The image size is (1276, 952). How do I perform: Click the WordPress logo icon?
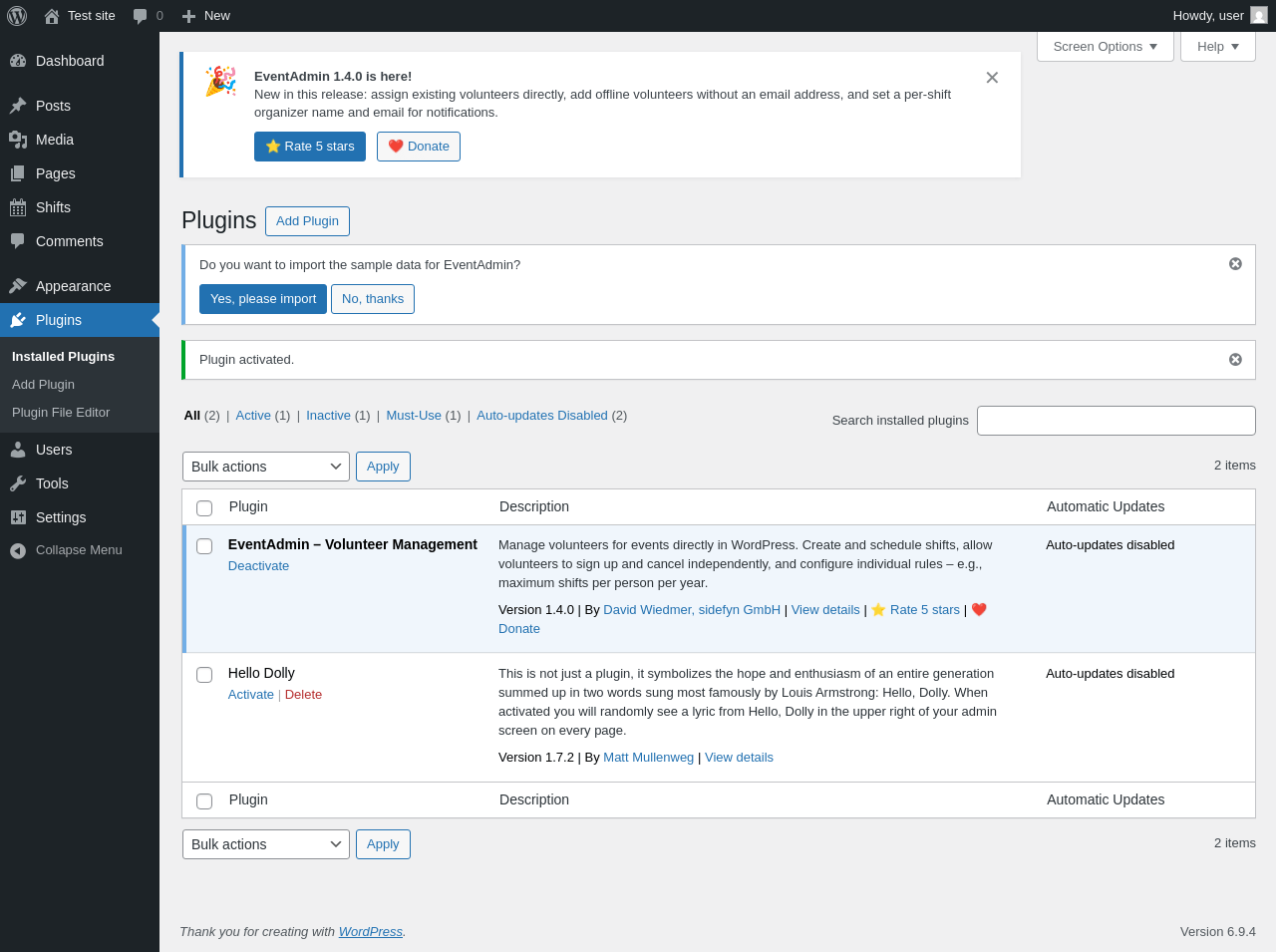[17, 16]
